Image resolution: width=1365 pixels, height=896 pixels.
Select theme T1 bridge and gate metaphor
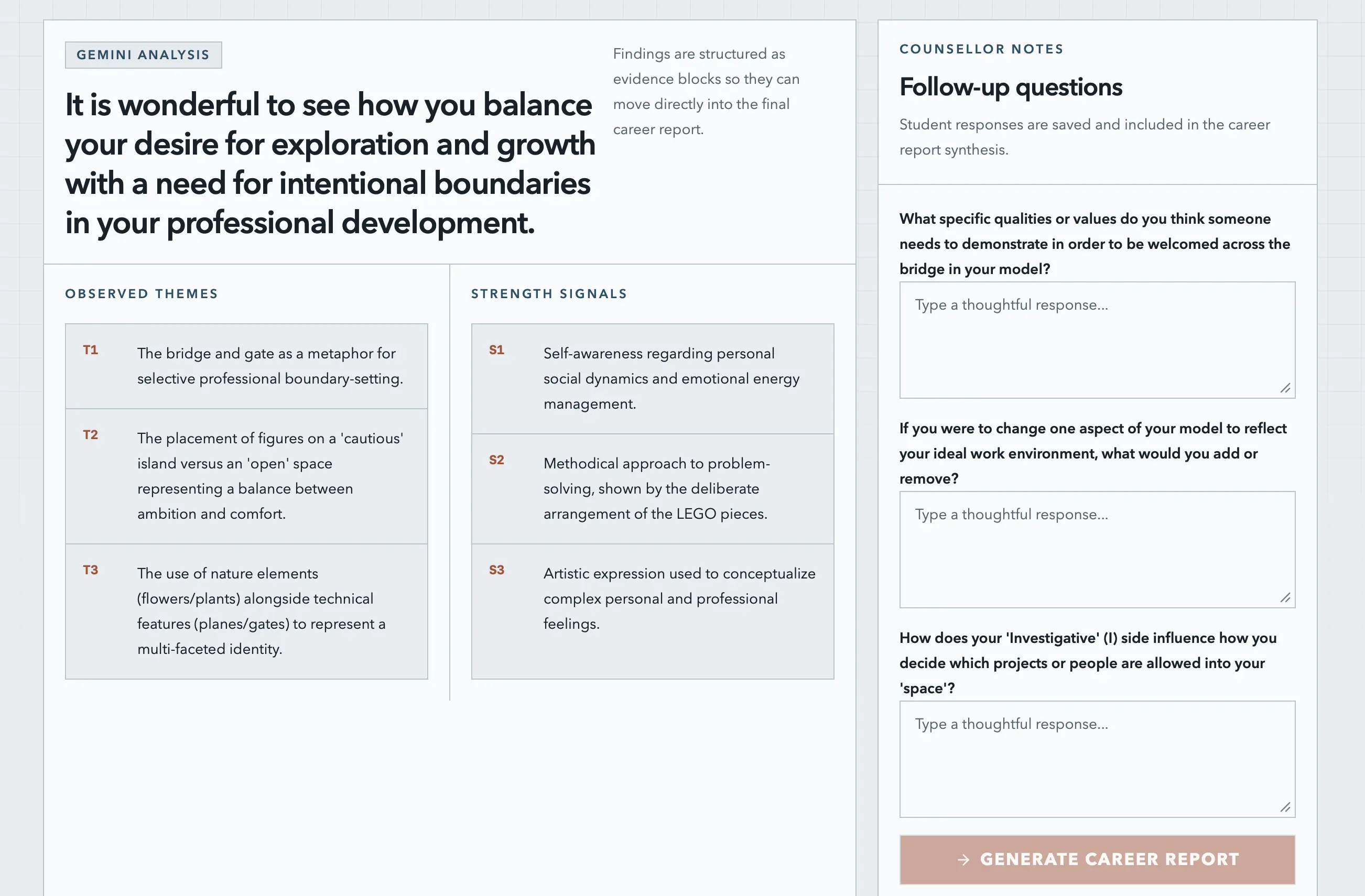click(x=246, y=366)
